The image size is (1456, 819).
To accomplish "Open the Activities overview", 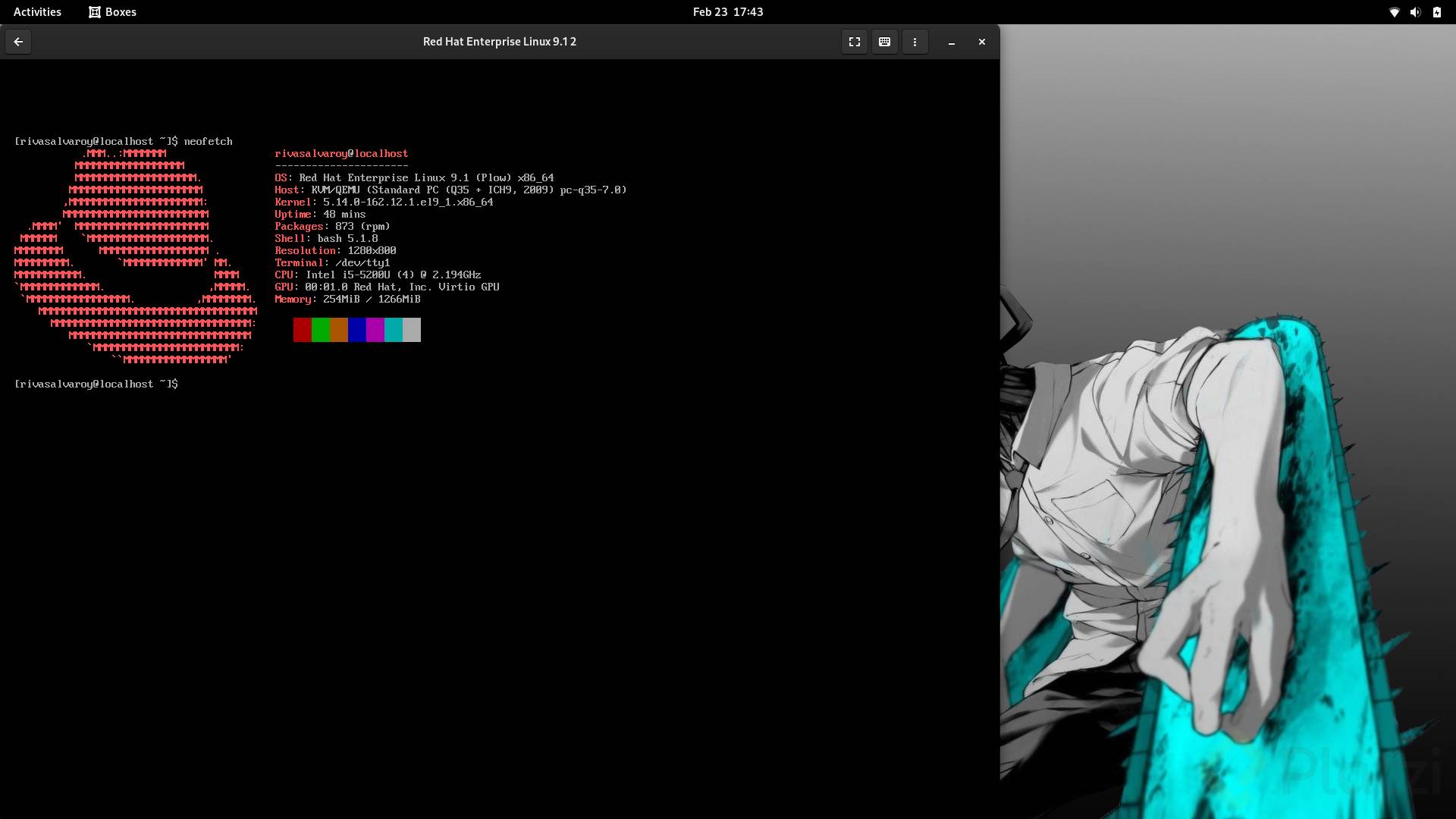I will (x=36, y=12).
